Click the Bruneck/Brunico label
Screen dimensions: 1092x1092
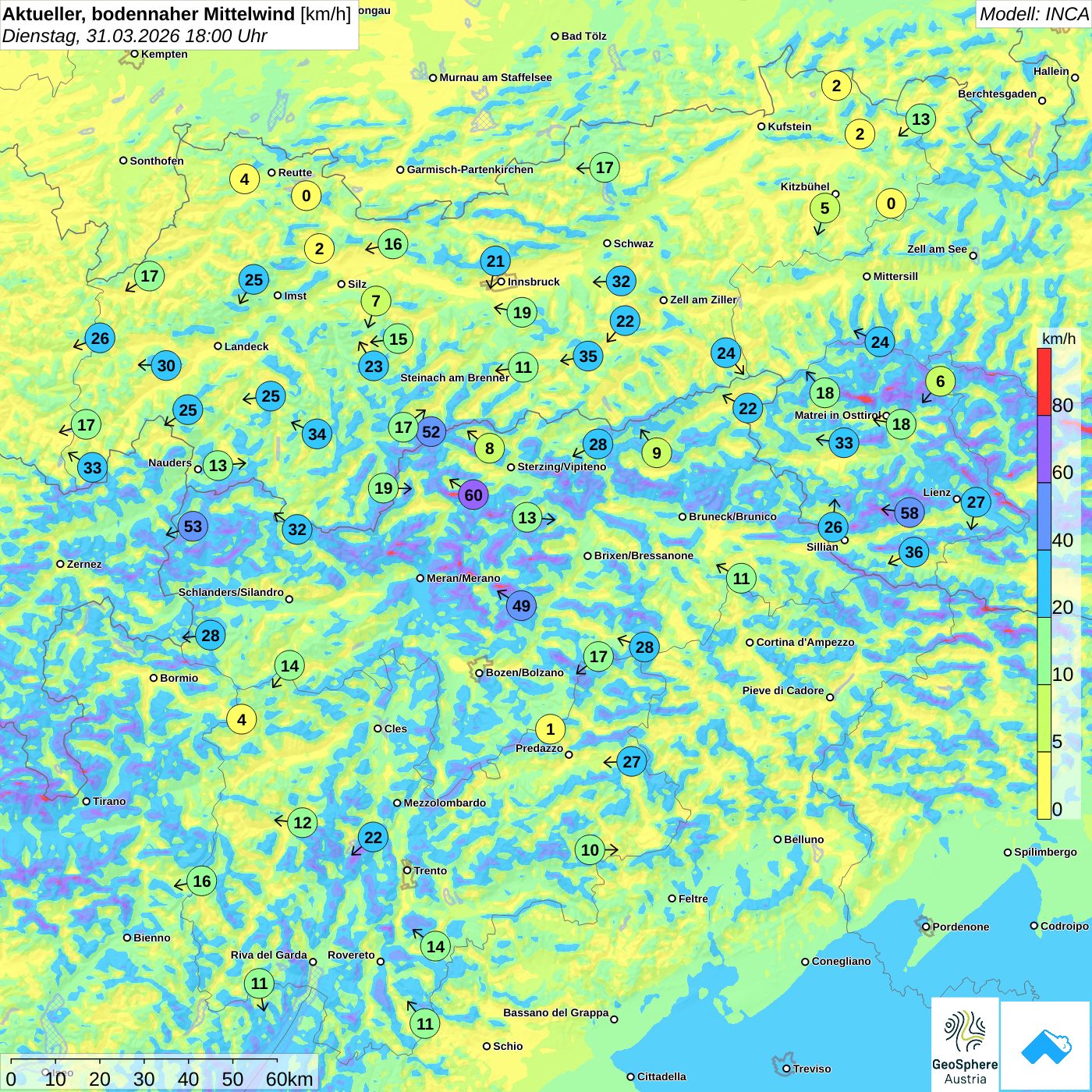[x=732, y=516]
